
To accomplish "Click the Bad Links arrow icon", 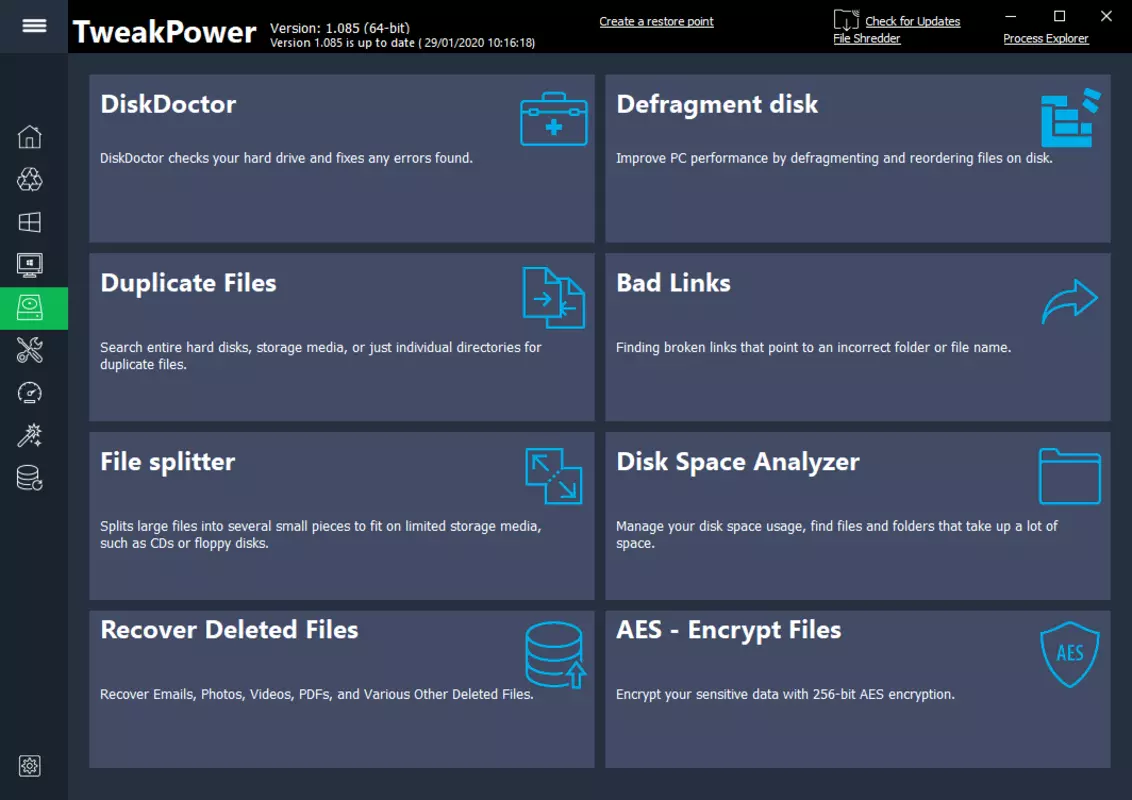I will pyautogui.click(x=1070, y=301).
